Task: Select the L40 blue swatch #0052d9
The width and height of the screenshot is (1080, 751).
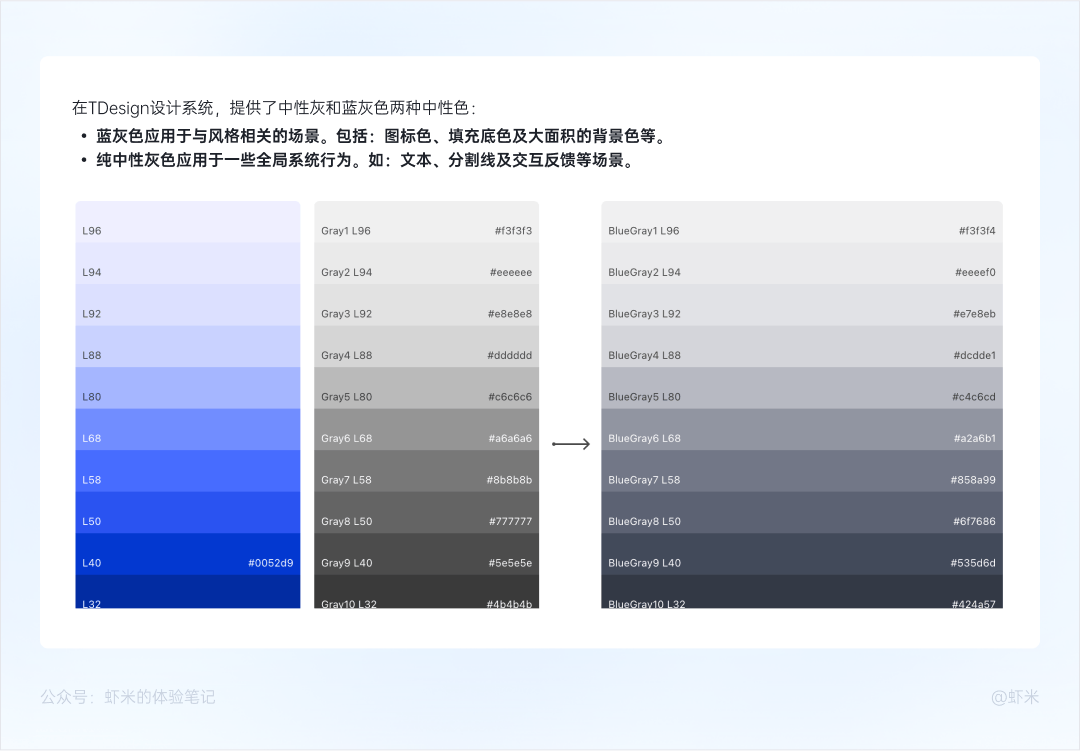Action: coord(187,554)
